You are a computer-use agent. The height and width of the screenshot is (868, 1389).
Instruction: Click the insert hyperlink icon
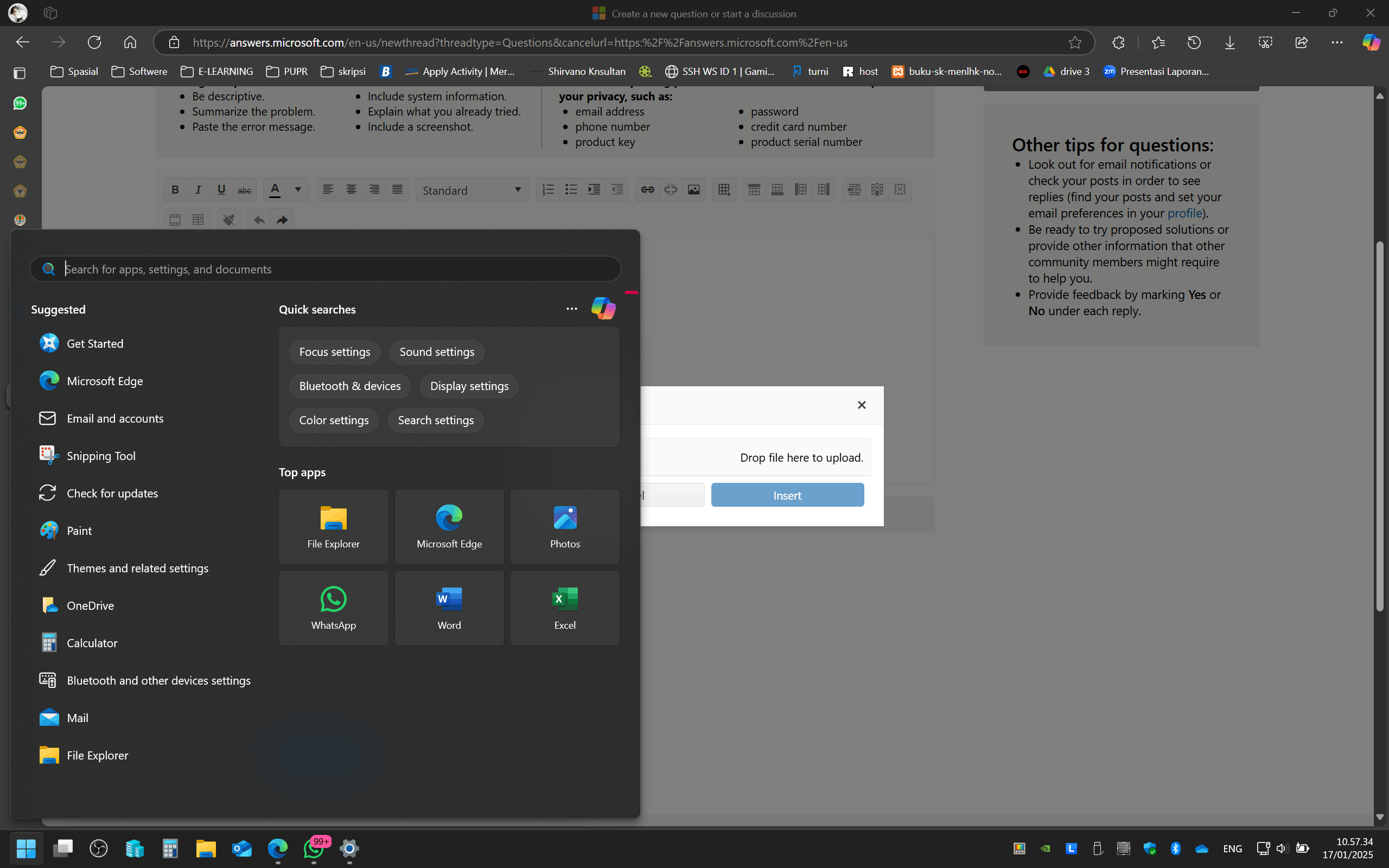tap(647, 190)
